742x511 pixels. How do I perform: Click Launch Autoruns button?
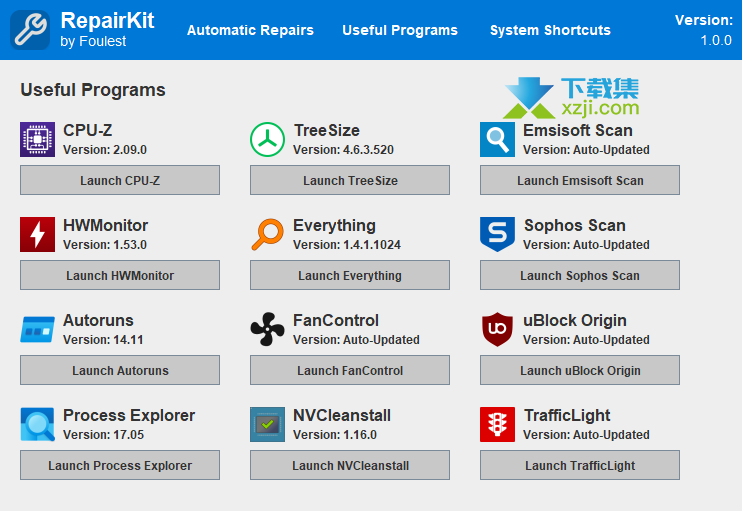click(120, 370)
